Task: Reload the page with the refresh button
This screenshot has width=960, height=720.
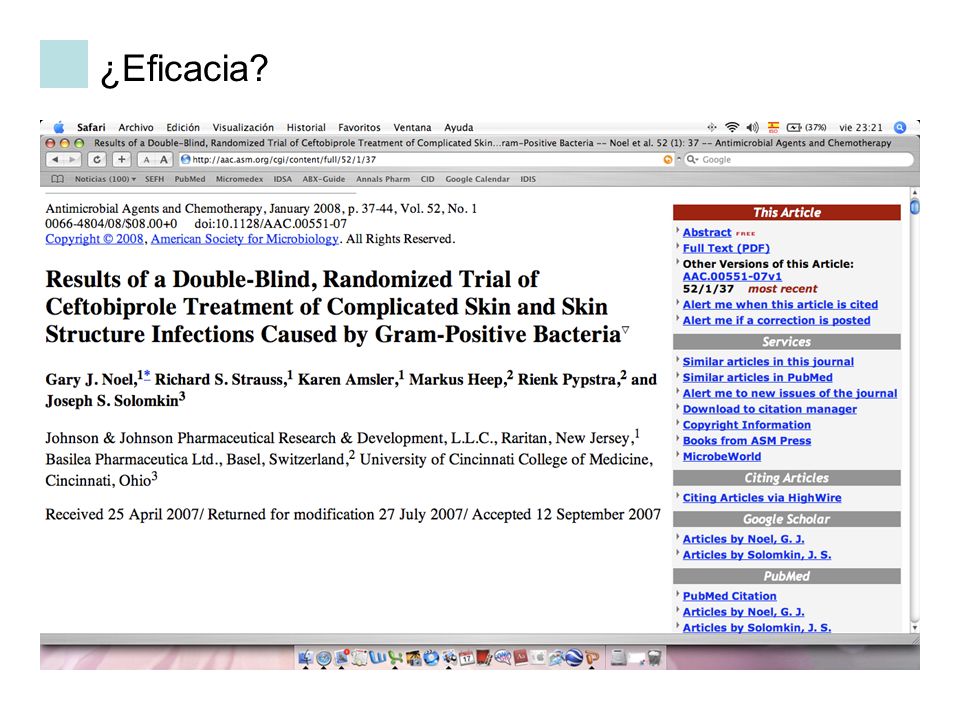Action: coord(97,160)
